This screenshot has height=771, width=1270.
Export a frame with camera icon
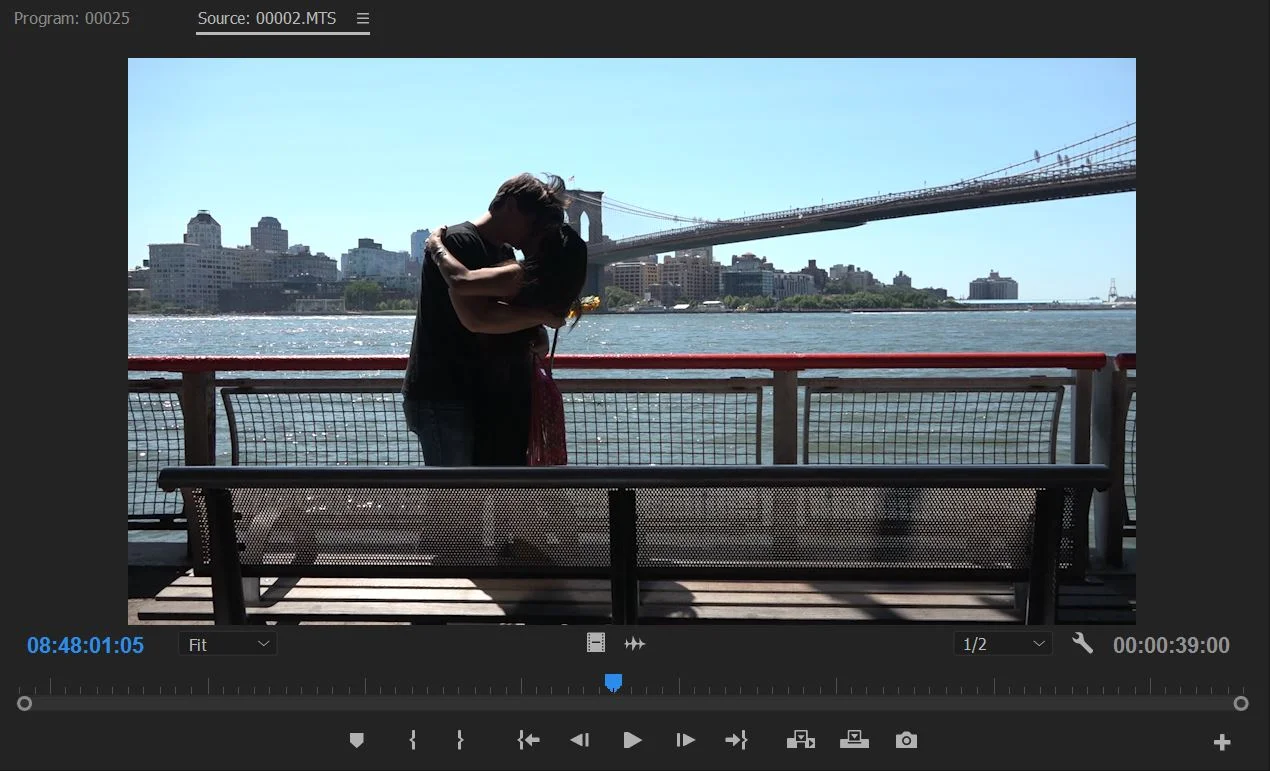906,740
